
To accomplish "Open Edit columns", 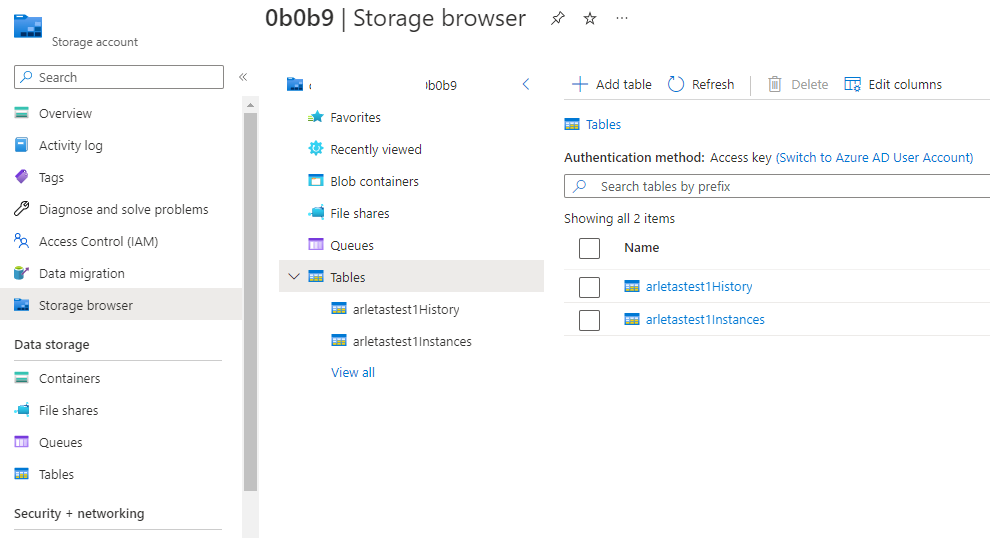I will click(x=893, y=84).
